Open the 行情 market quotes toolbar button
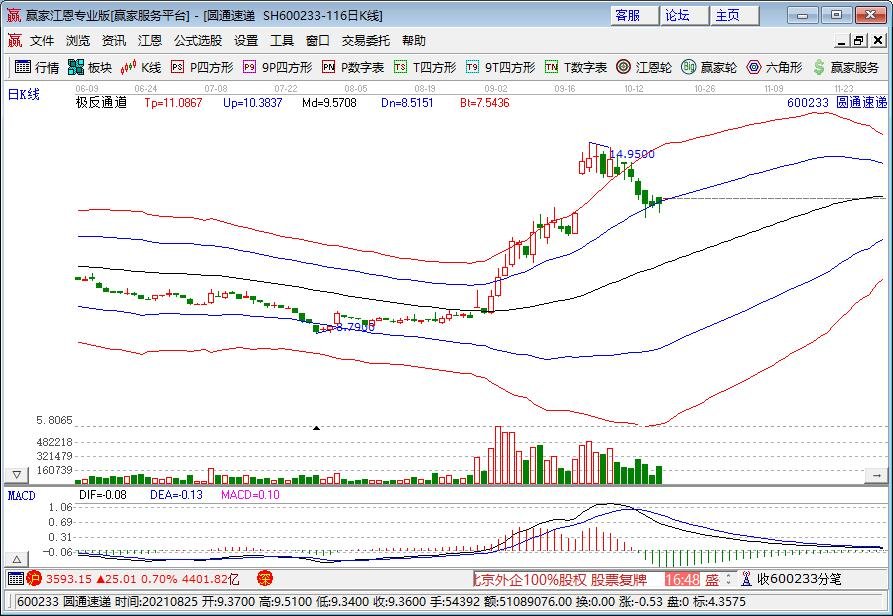 coord(37,67)
